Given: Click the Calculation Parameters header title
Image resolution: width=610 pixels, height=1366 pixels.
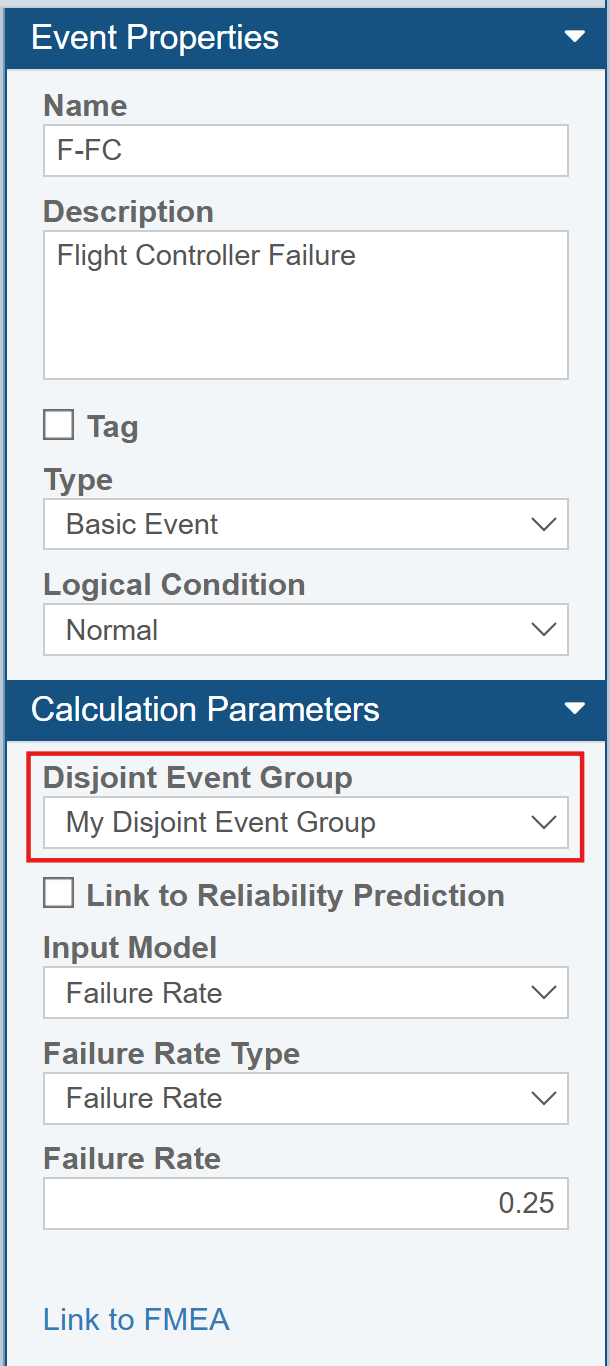Looking at the screenshot, I should tap(205, 709).
